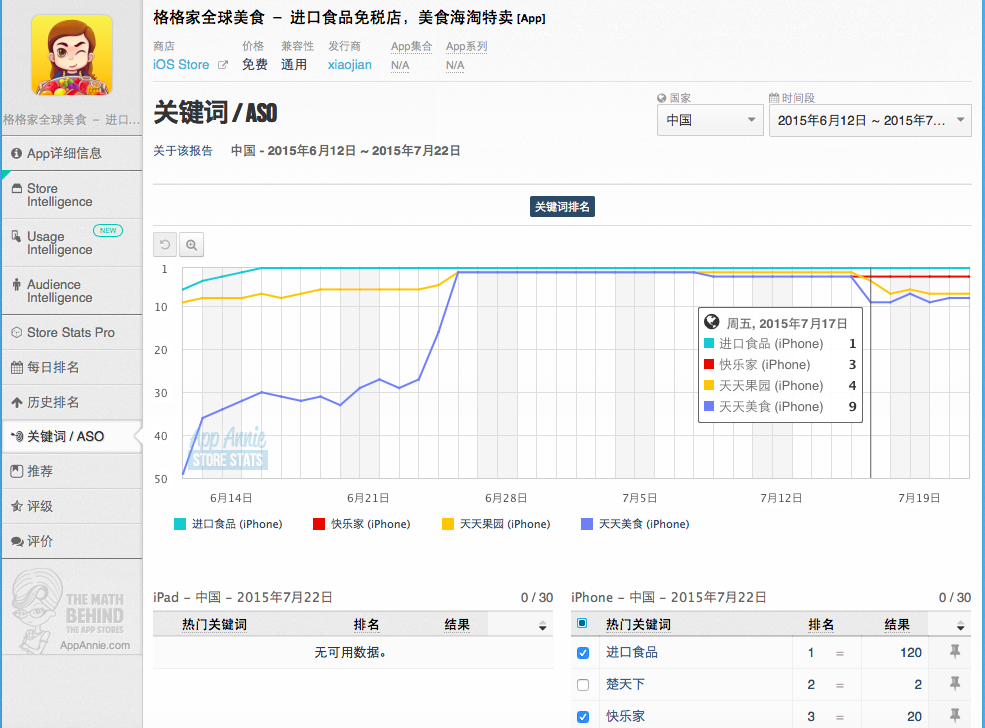This screenshot has height=728, width=985.
Task: Open Usage Intelligence section
Action: pos(72,243)
